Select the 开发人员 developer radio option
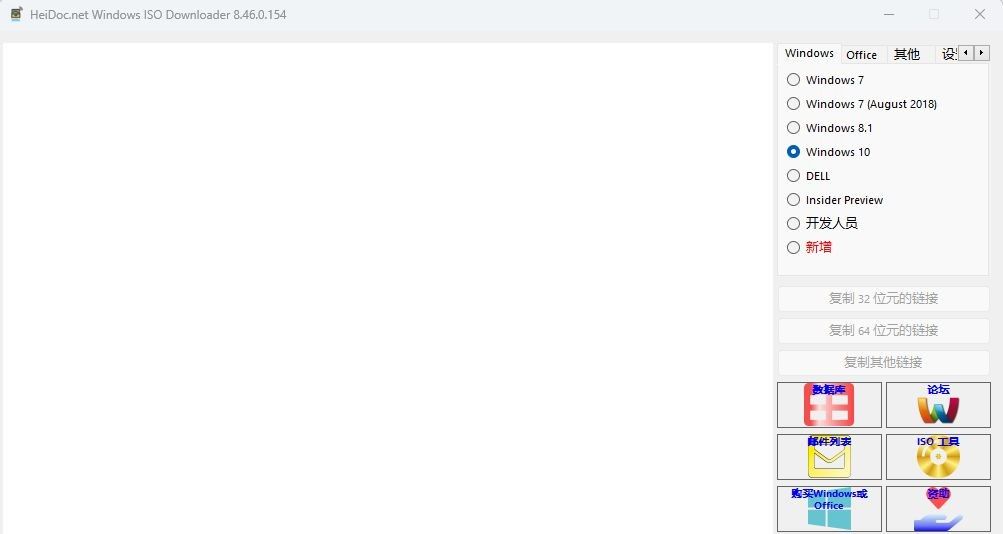The height and width of the screenshot is (534, 1003). click(x=793, y=223)
